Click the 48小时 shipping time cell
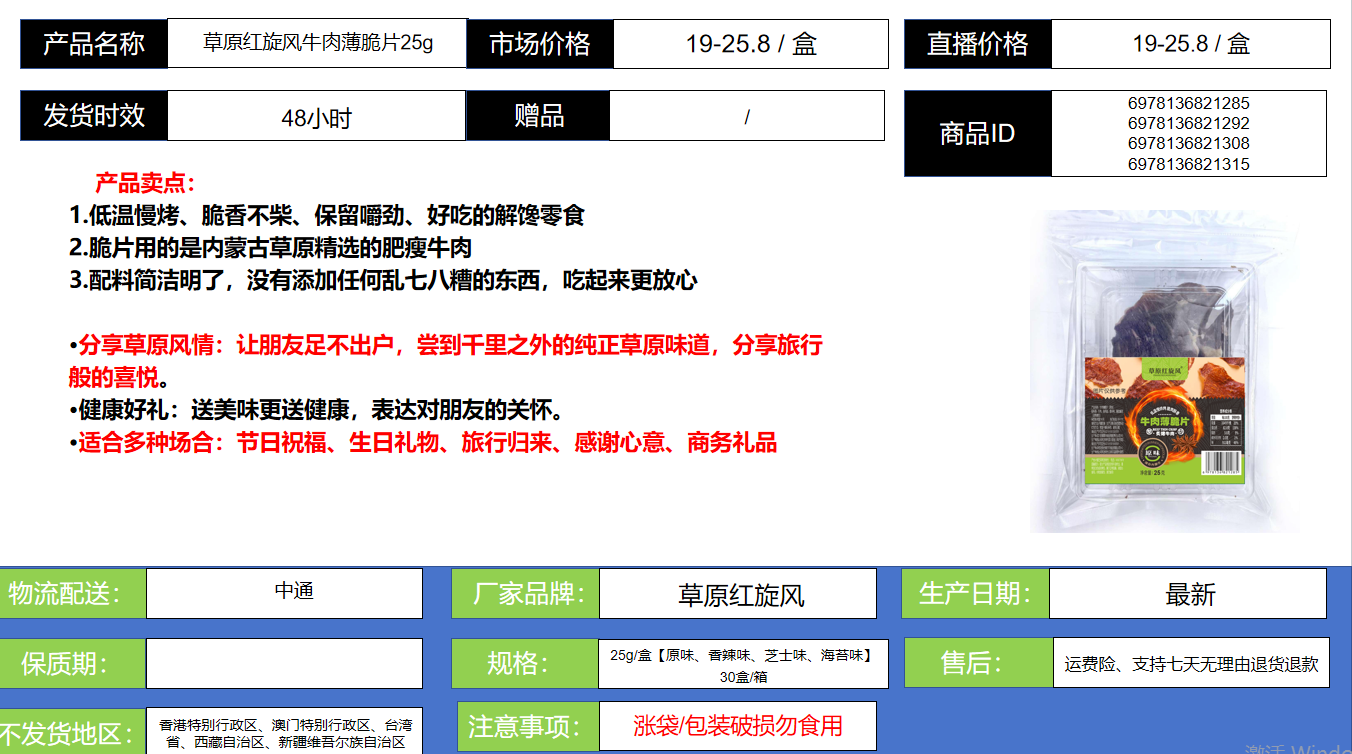The height and width of the screenshot is (754, 1352). [x=316, y=117]
